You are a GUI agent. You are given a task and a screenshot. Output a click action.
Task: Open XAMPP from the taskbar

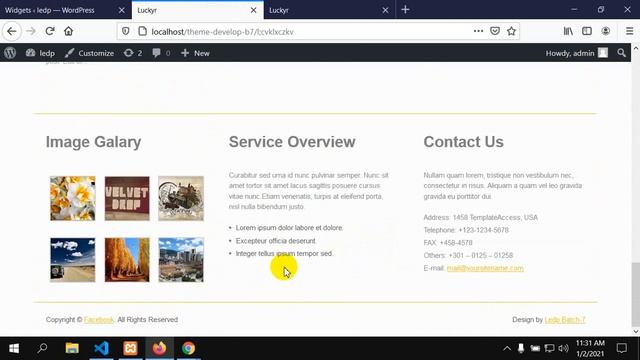[x=130, y=348]
